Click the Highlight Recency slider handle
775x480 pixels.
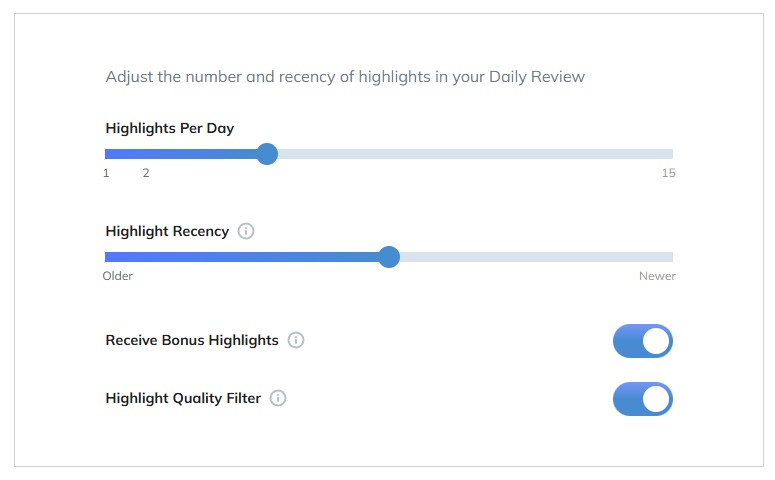(x=389, y=257)
